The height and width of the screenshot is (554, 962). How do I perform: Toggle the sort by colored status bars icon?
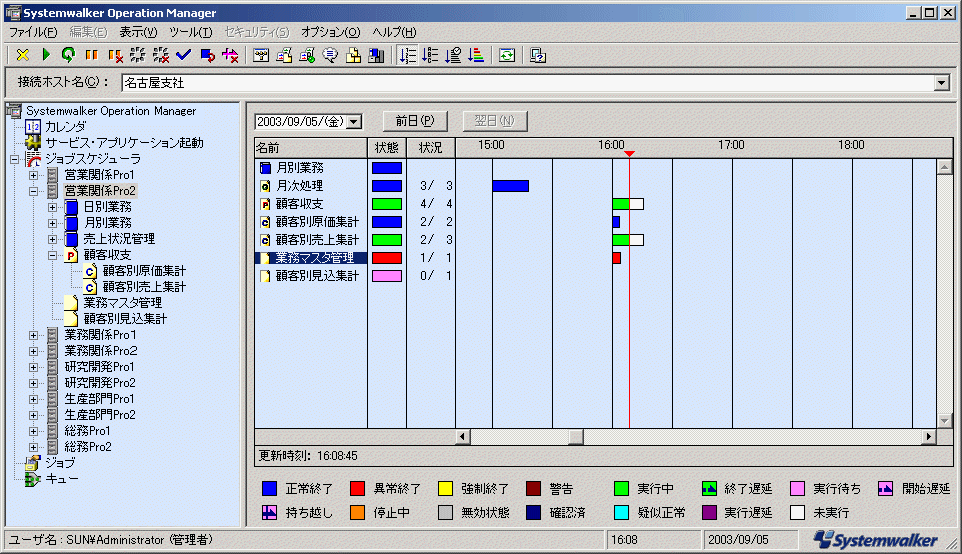click(x=476, y=55)
